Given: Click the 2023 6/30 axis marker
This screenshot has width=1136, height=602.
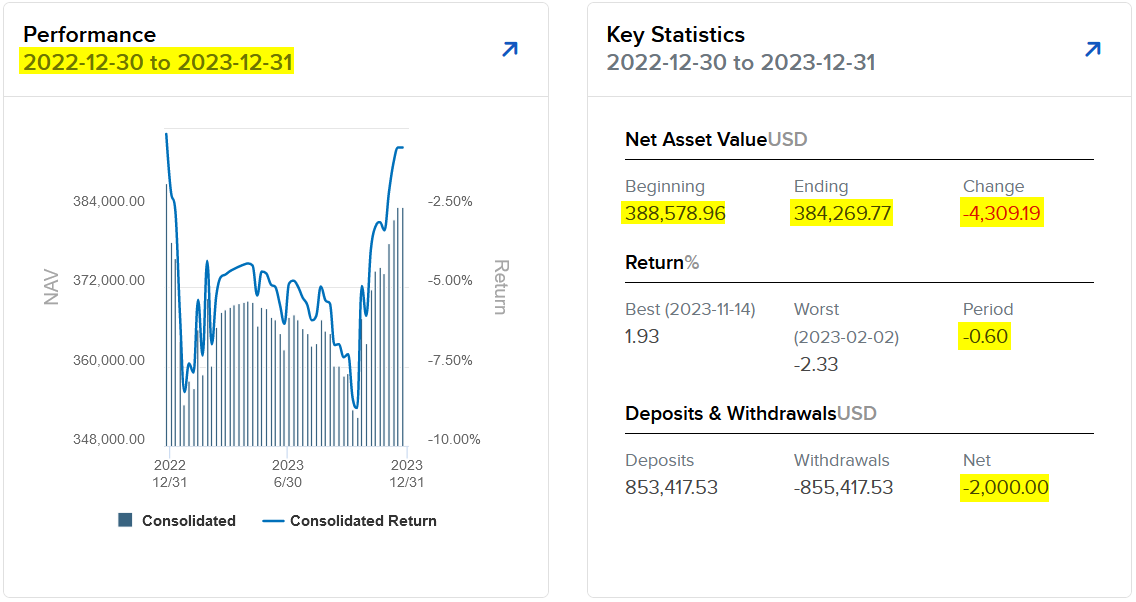Looking at the screenshot, I should (x=288, y=473).
